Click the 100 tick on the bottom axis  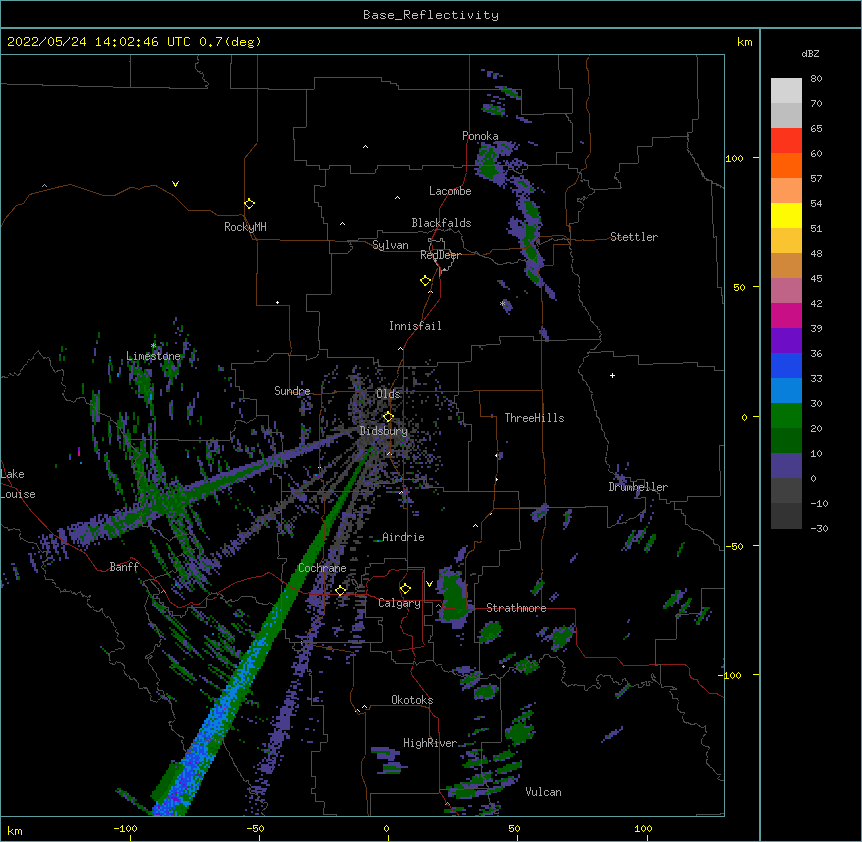(643, 828)
